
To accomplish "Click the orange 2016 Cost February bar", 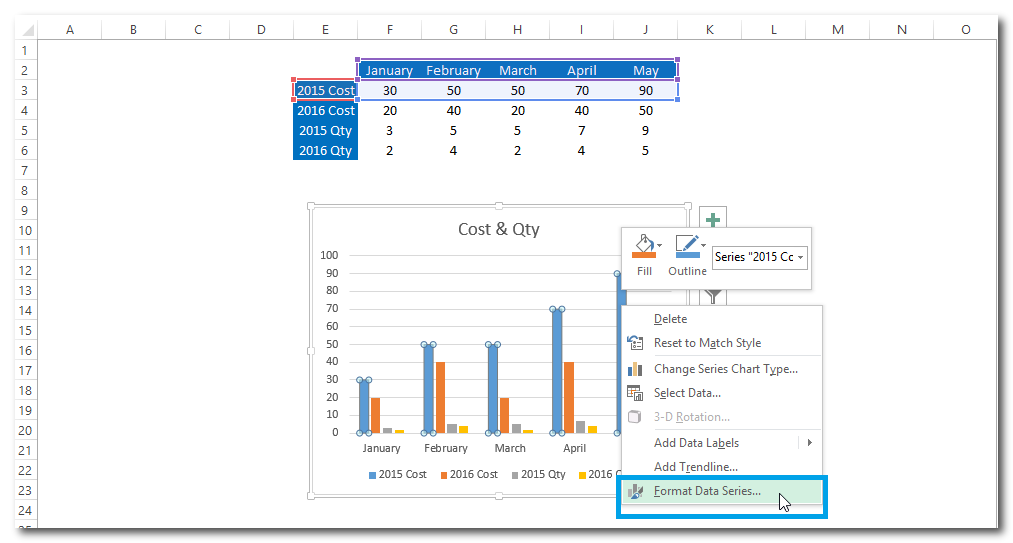I will click(x=440, y=397).
